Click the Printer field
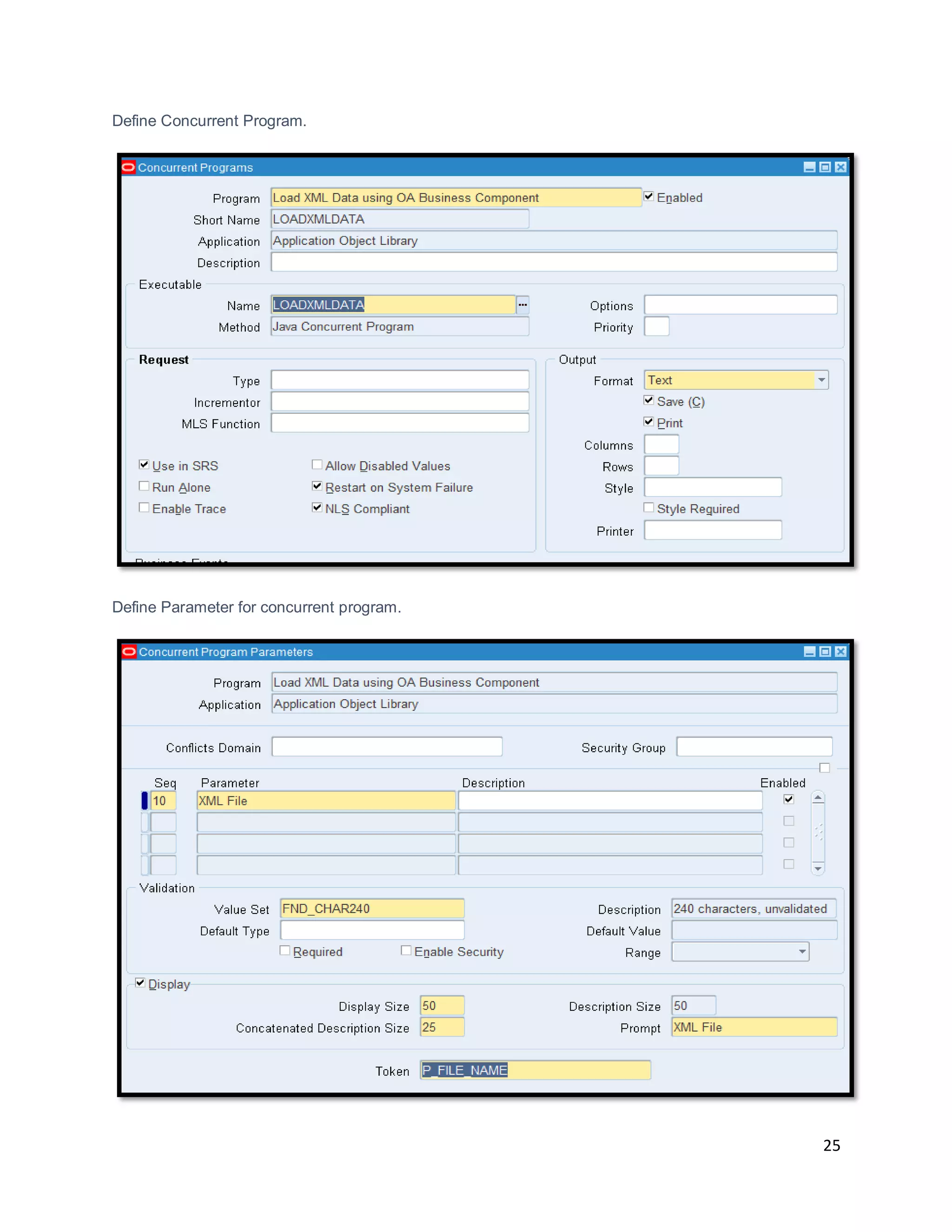 point(713,530)
